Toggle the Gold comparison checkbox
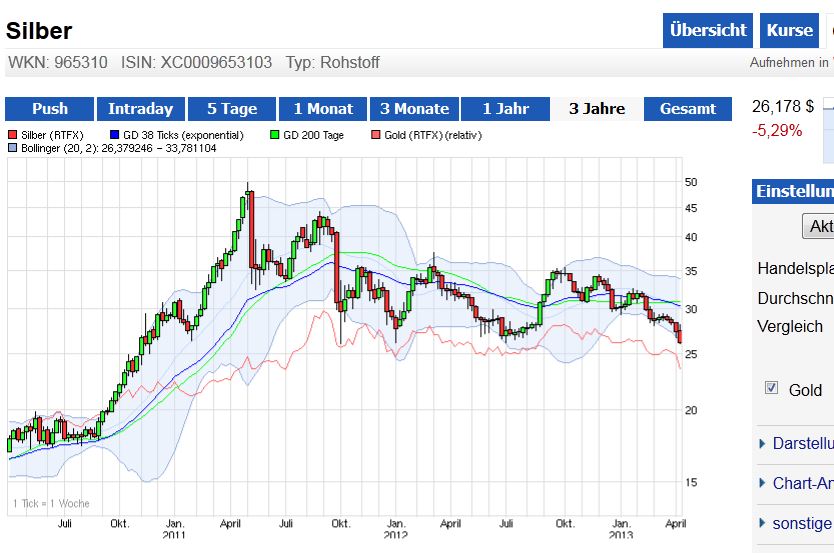The width and height of the screenshot is (834, 553). [x=771, y=388]
